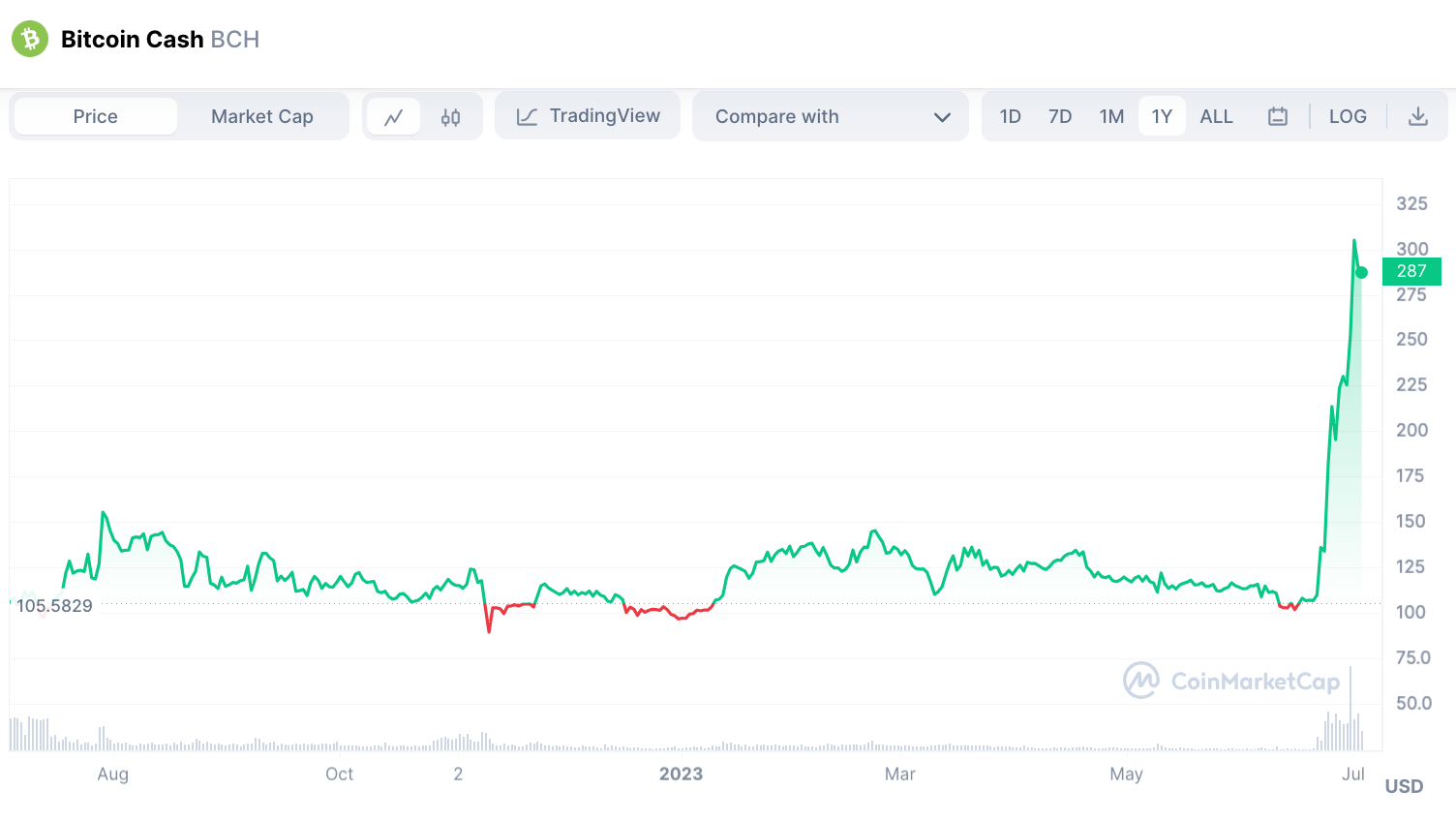The height and width of the screenshot is (820, 1456).
Task: Click the May x-axis label
Action: click(1127, 774)
